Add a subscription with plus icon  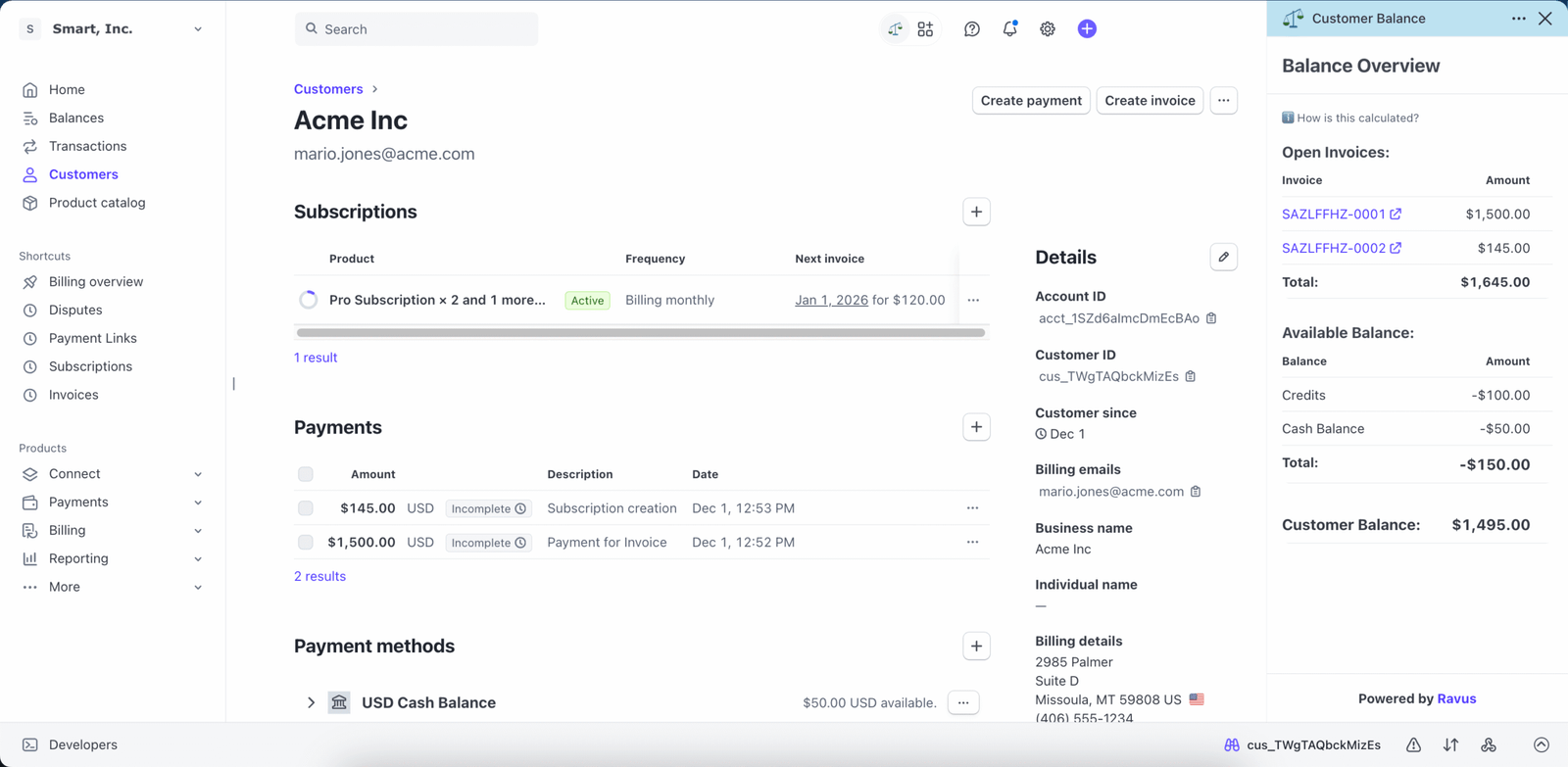click(976, 213)
